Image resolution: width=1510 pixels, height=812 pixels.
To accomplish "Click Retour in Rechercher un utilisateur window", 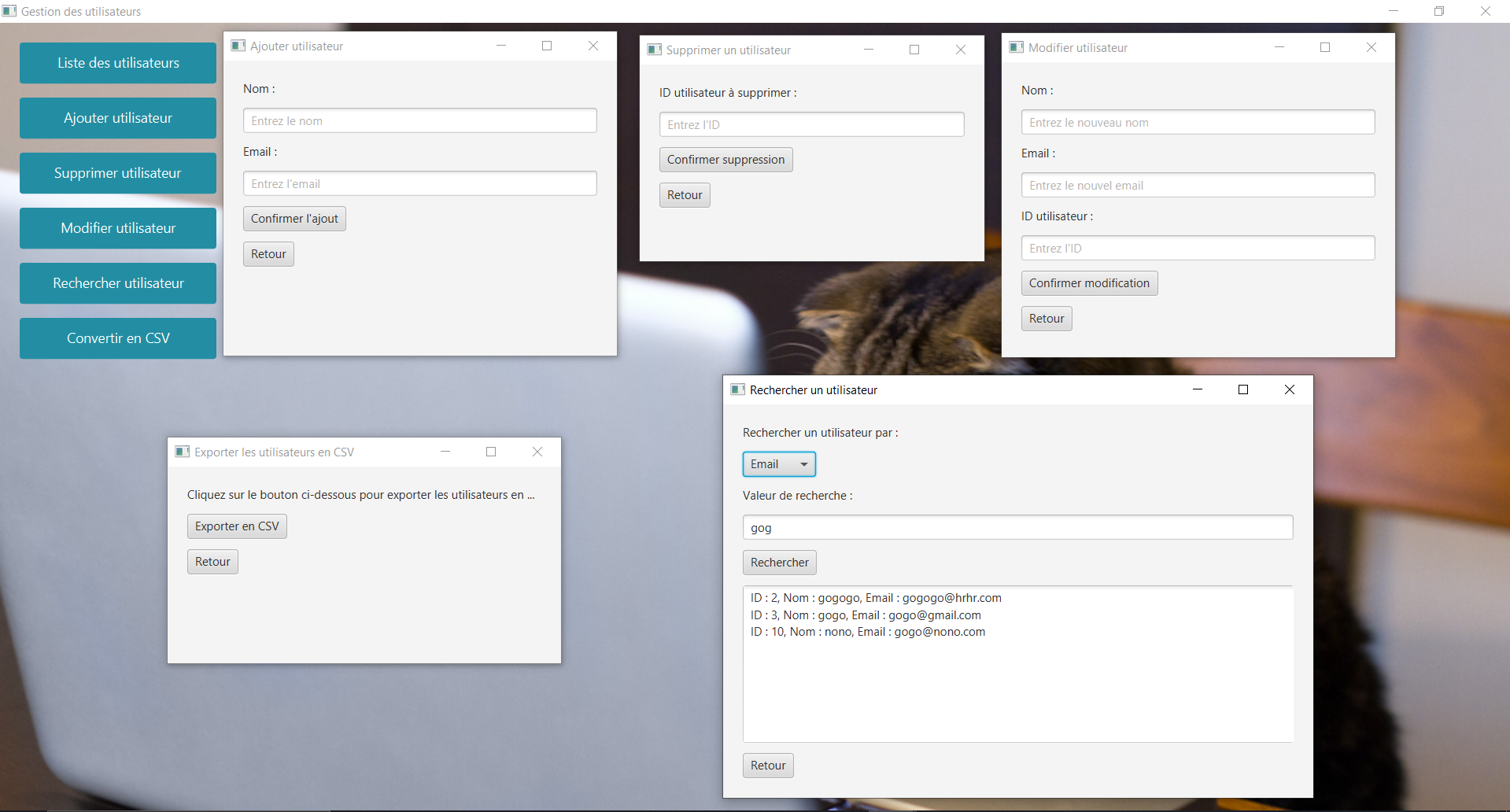I will pos(768,766).
